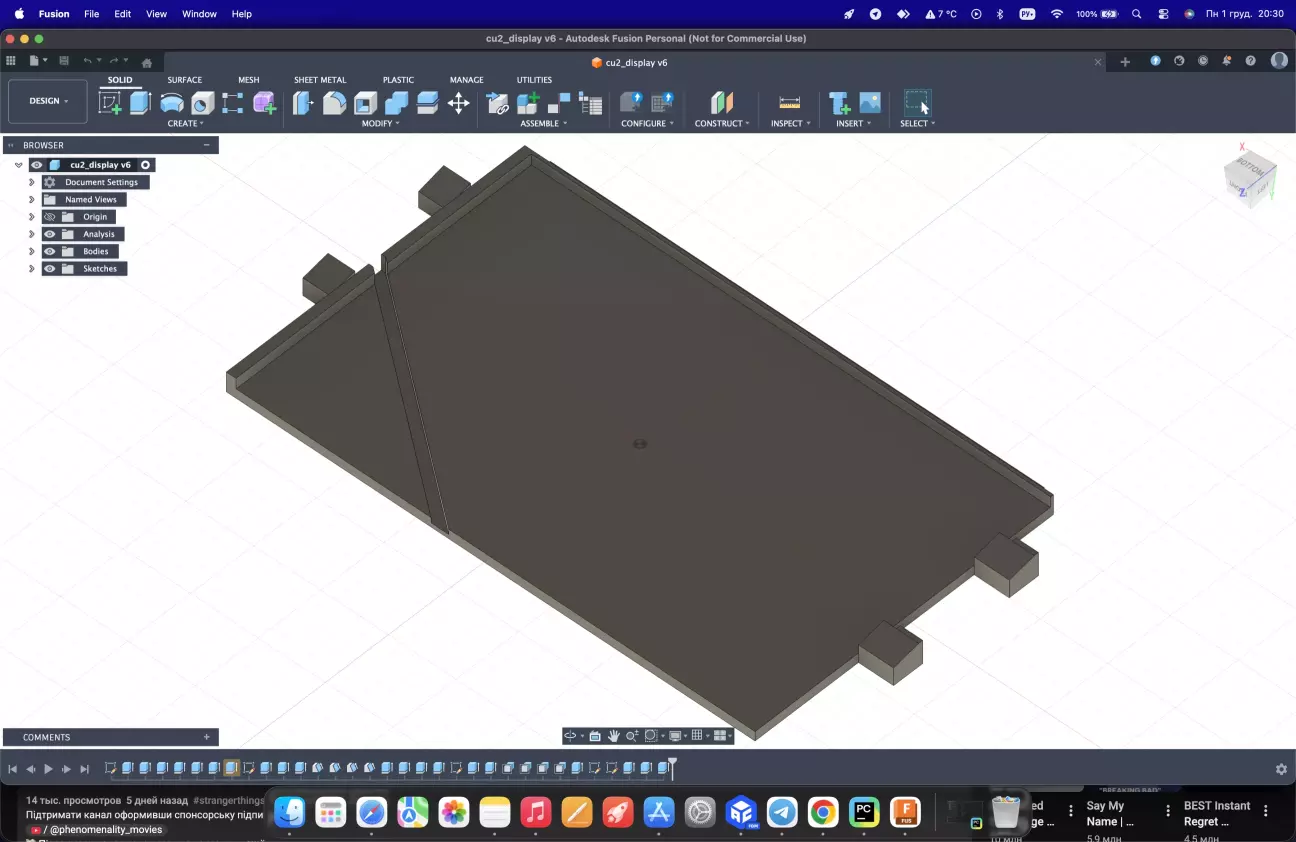Click the Extrude tool icon
The image size is (1296, 842).
(x=140, y=103)
